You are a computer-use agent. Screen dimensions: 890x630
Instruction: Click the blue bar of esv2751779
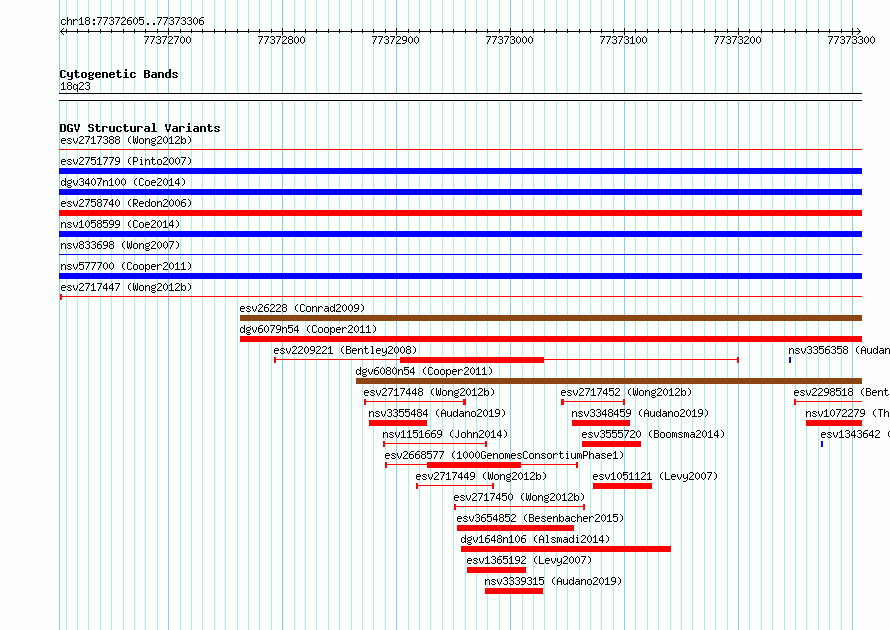460,171
